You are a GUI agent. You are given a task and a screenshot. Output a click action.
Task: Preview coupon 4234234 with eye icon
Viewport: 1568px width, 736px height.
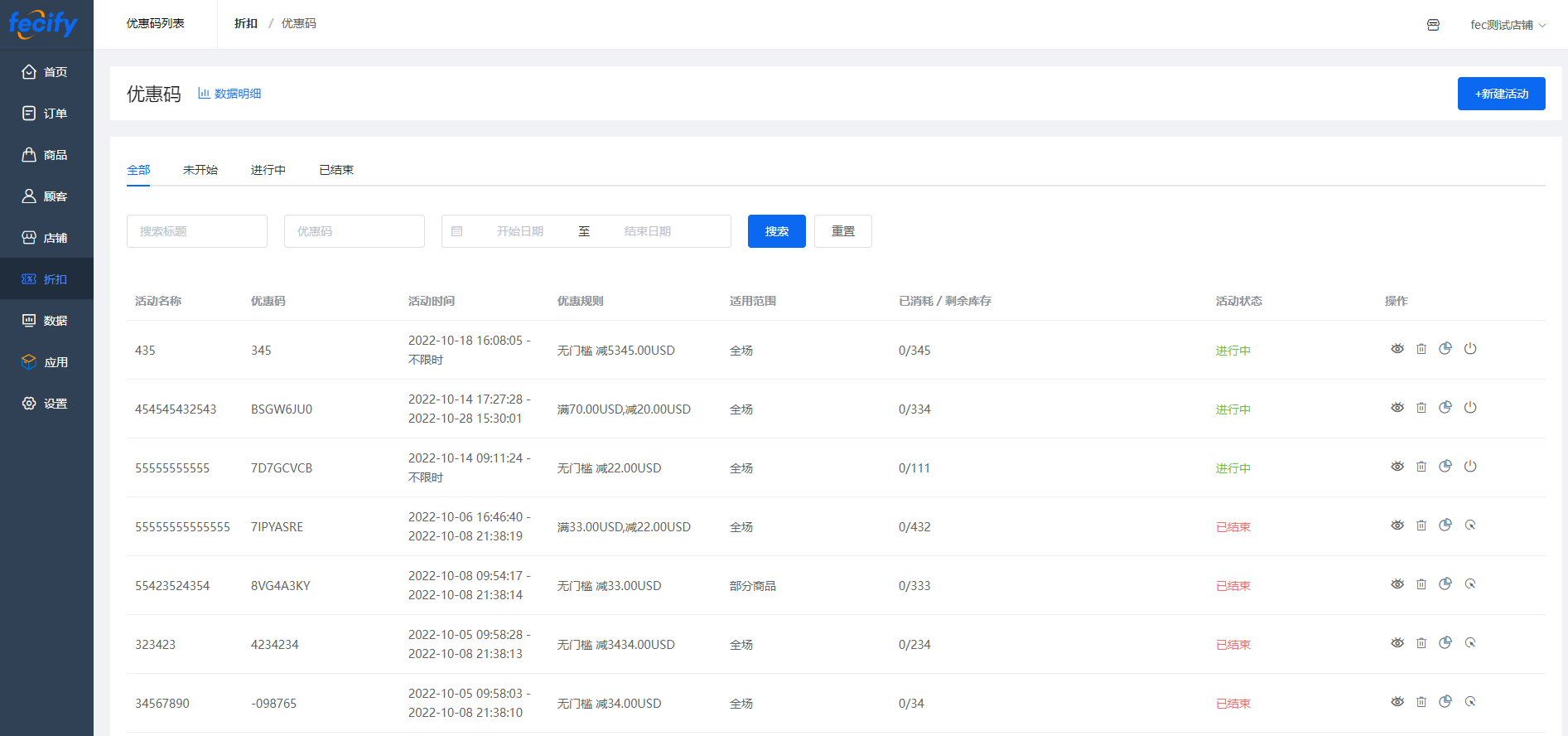point(1397,643)
